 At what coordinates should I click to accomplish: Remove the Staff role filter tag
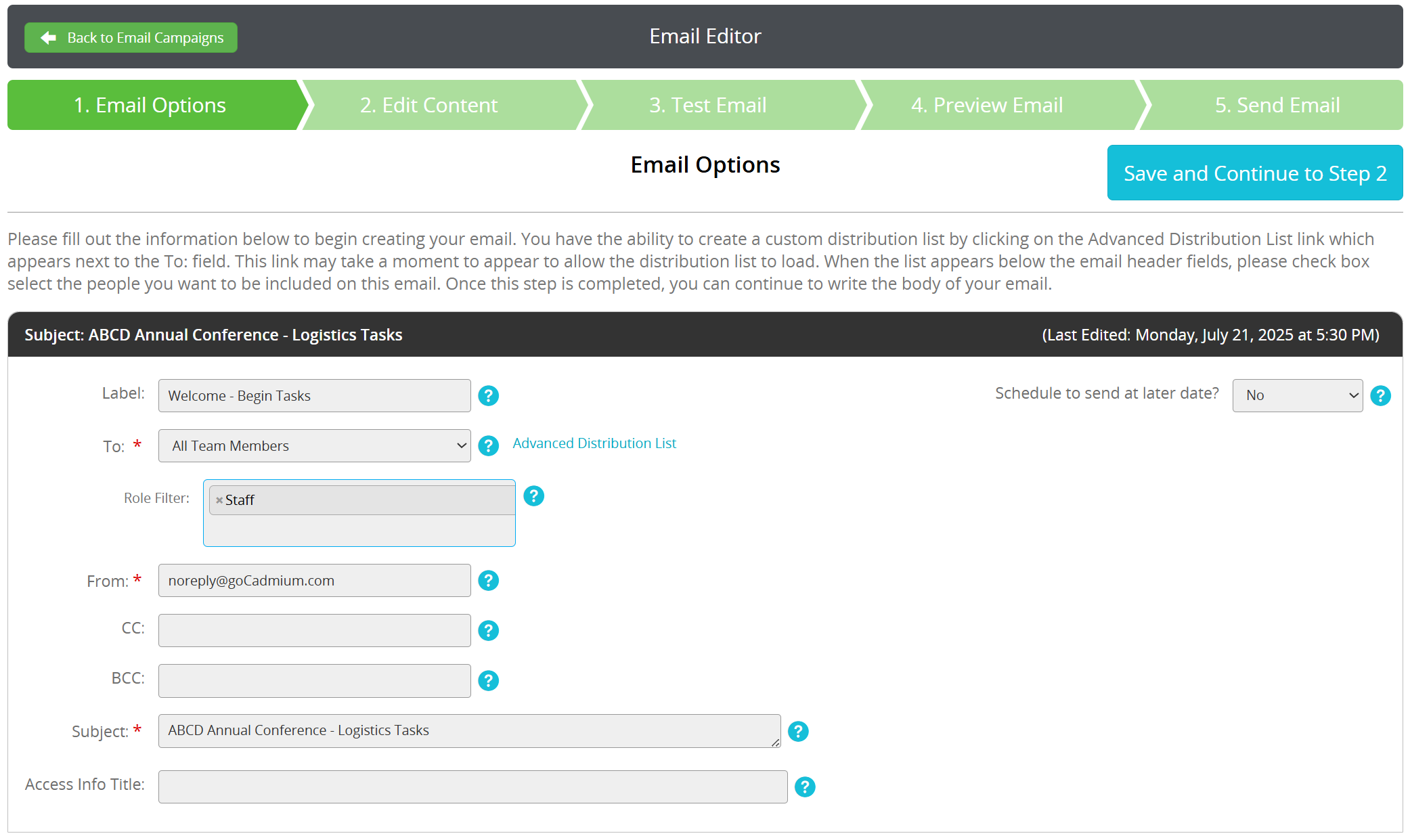(x=219, y=500)
